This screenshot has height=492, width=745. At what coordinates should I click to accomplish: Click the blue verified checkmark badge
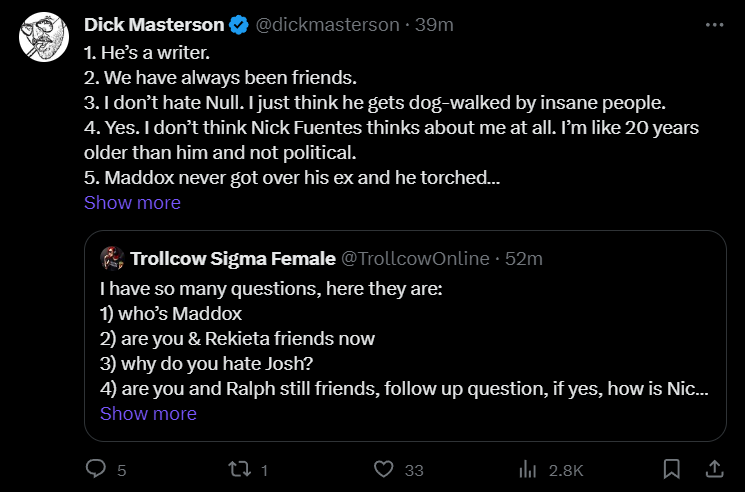pyautogui.click(x=240, y=24)
